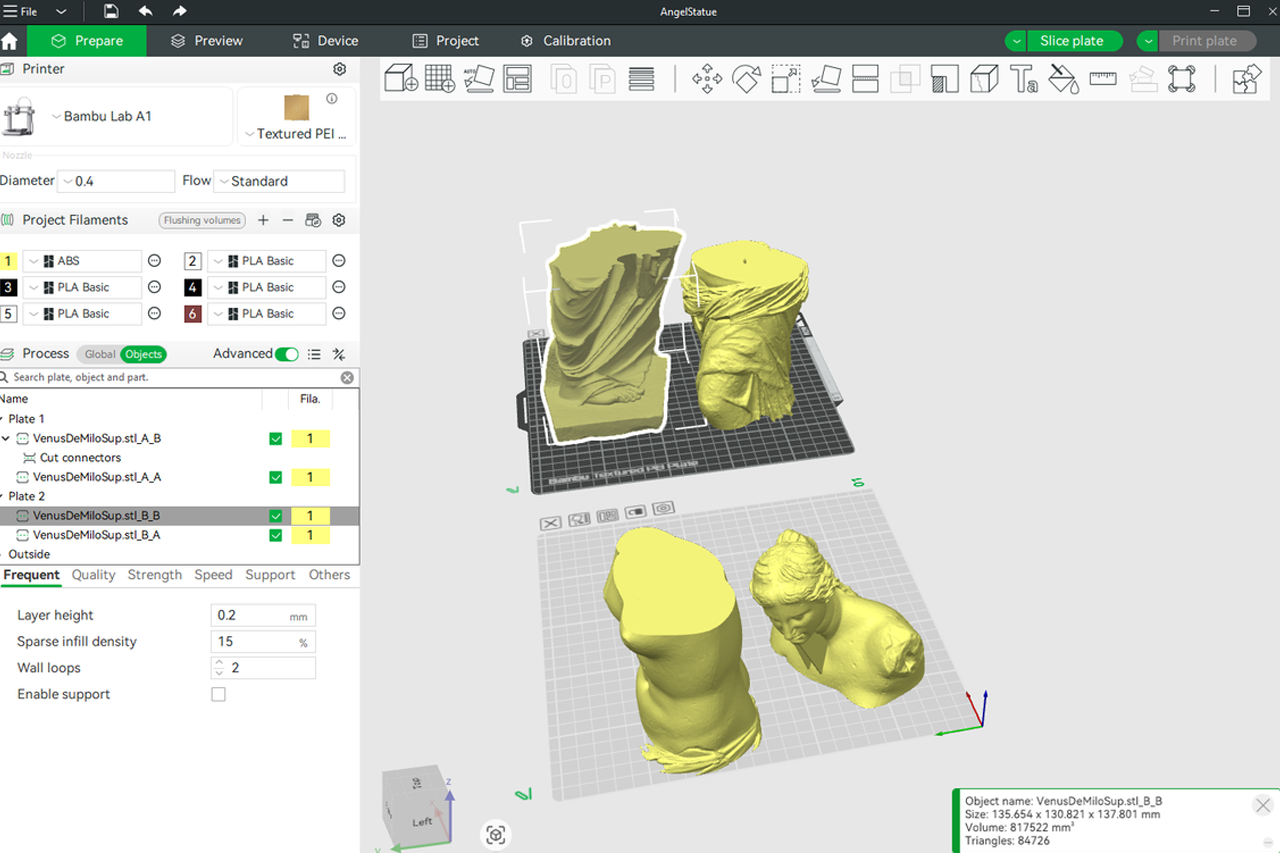Screen dimensions: 1280x853
Task: Open the Variable layer height tool
Action: point(641,79)
